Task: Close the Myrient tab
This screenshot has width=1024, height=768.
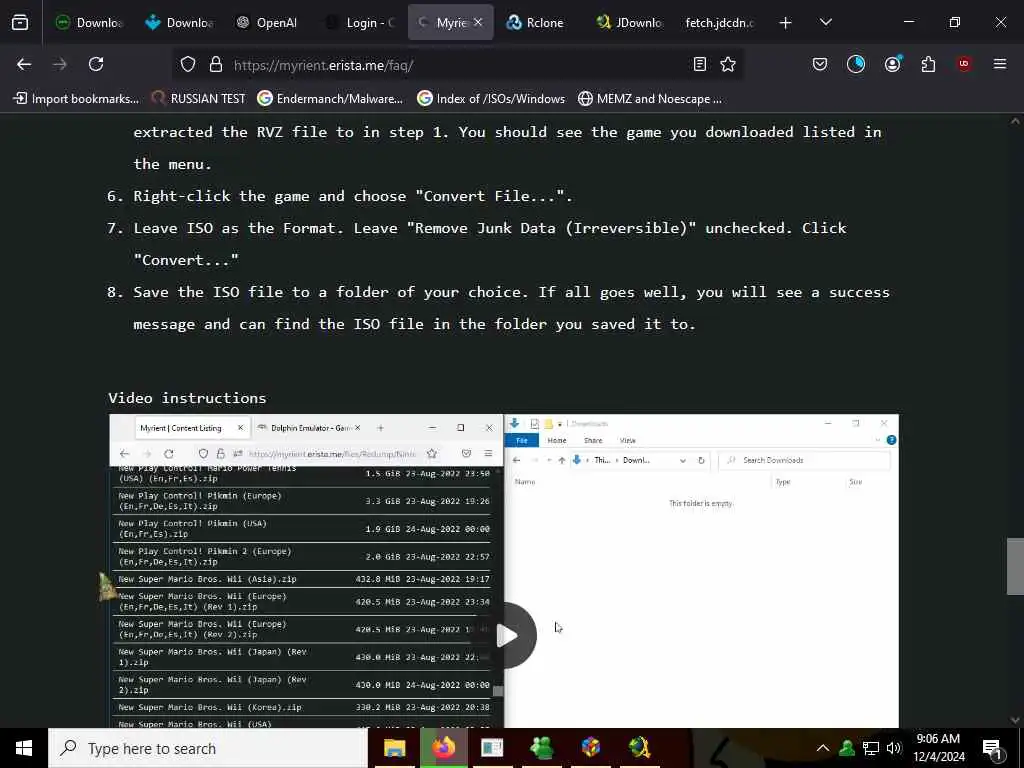Action: click(478, 22)
